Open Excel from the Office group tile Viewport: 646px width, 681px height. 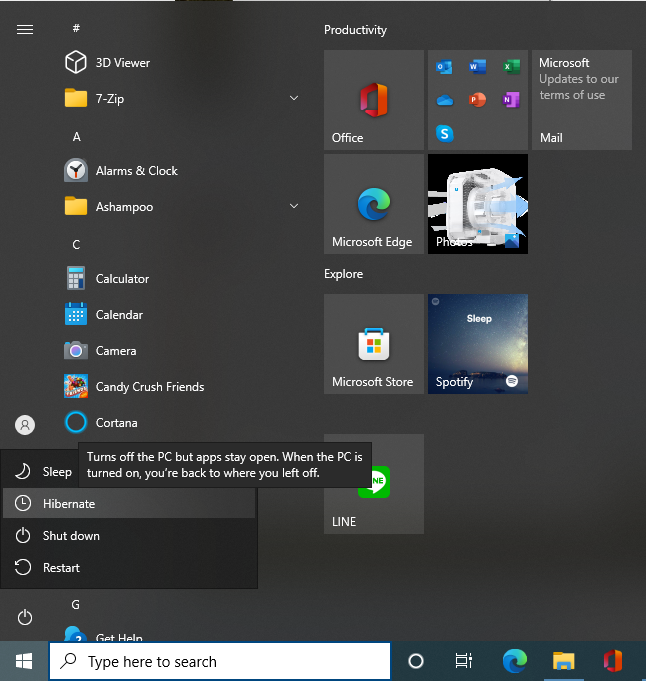tap(511, 67)
